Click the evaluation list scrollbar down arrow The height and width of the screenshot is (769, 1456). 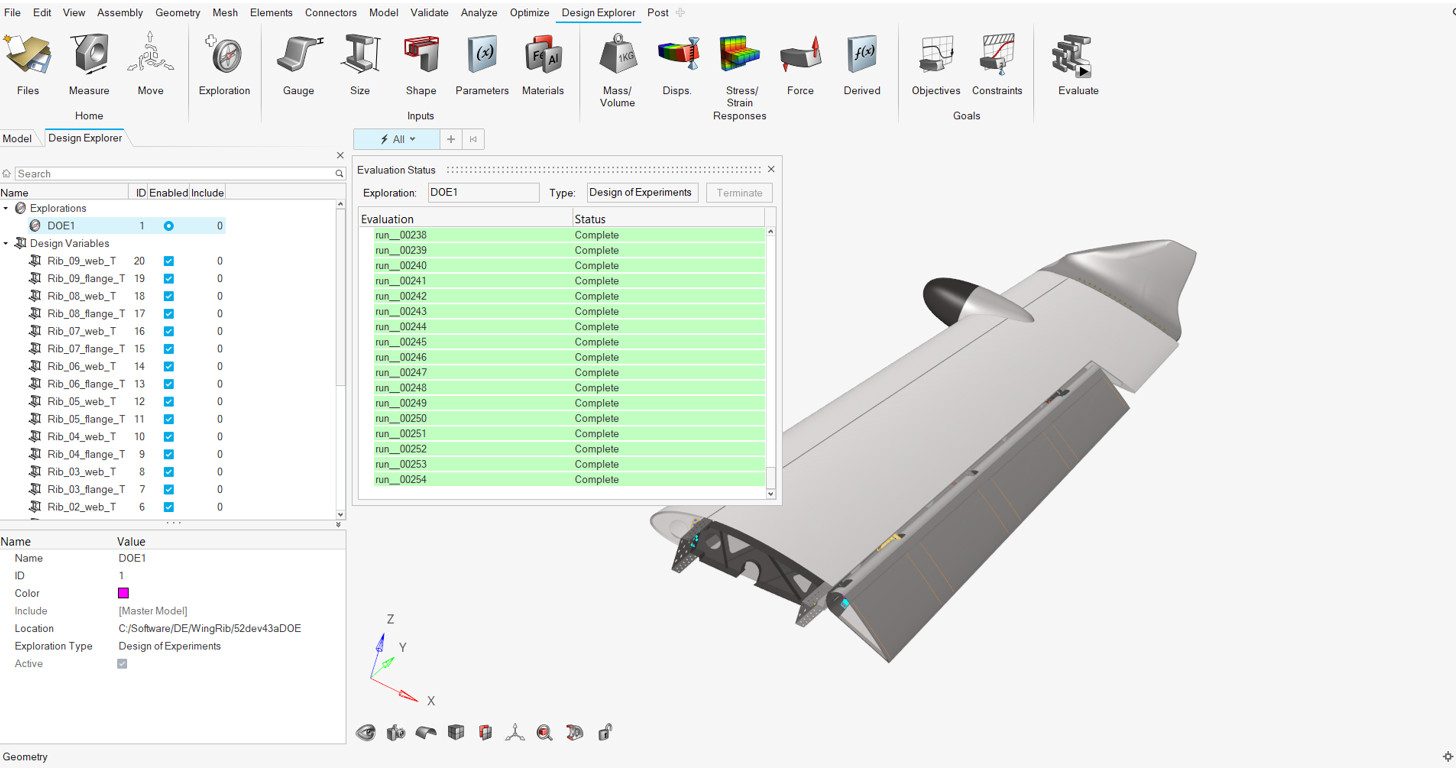pyautogui.click(x=770, y=493)
